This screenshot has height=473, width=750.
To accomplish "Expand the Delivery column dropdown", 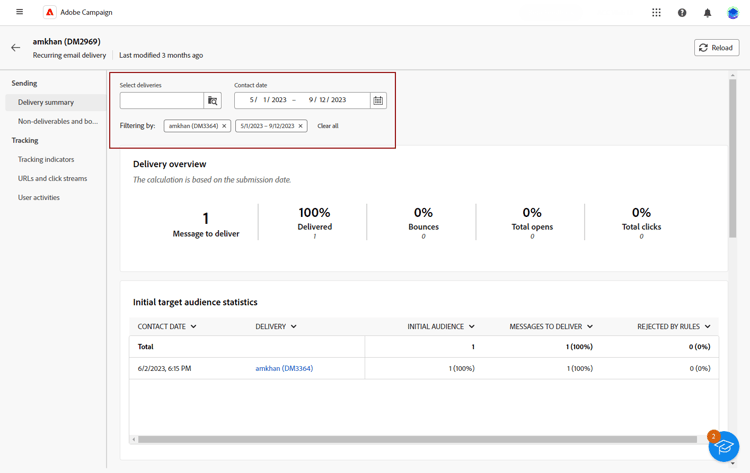I will [x=293, y=326].
